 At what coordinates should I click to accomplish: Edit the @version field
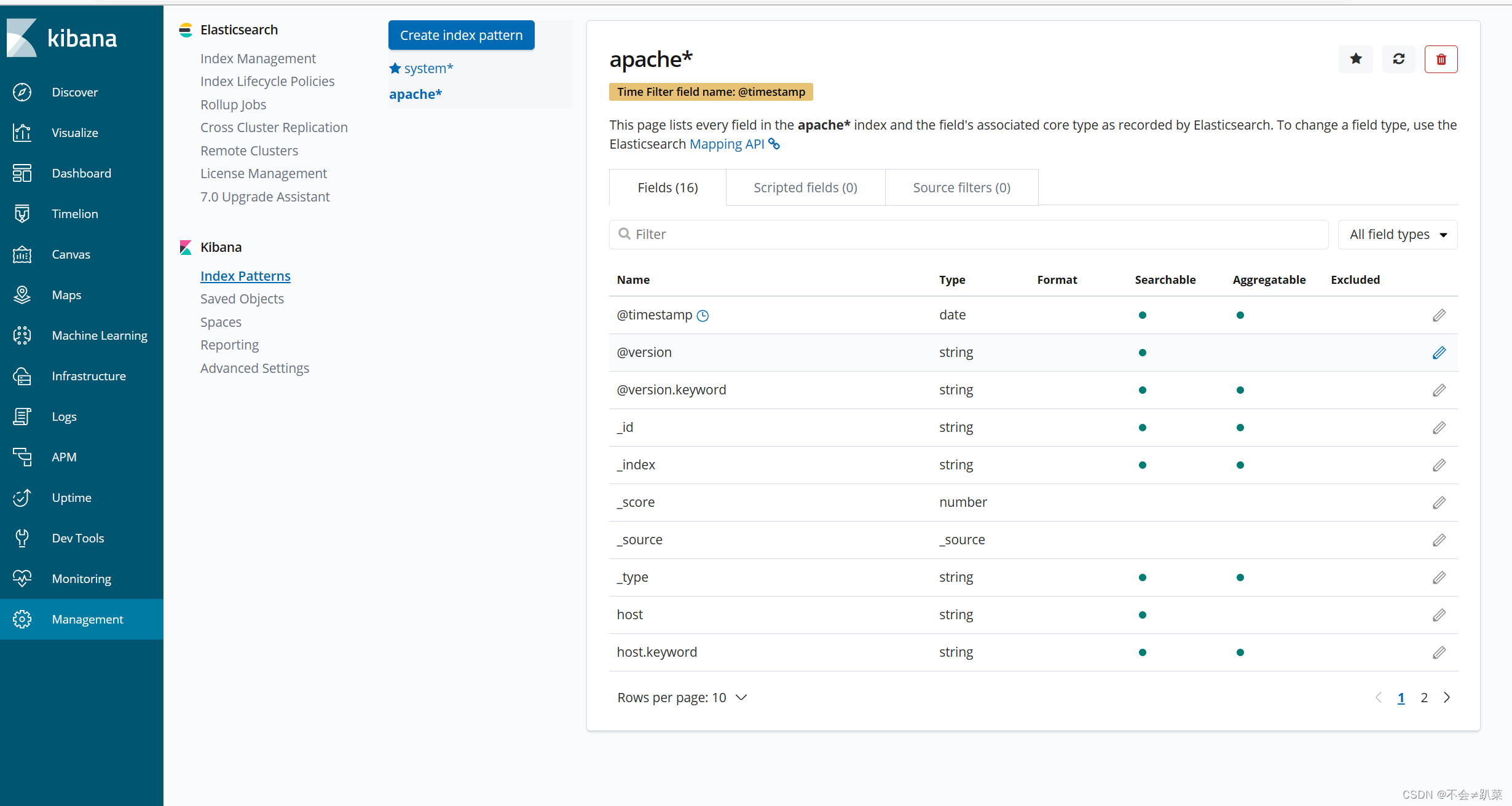coord(1439,353)
